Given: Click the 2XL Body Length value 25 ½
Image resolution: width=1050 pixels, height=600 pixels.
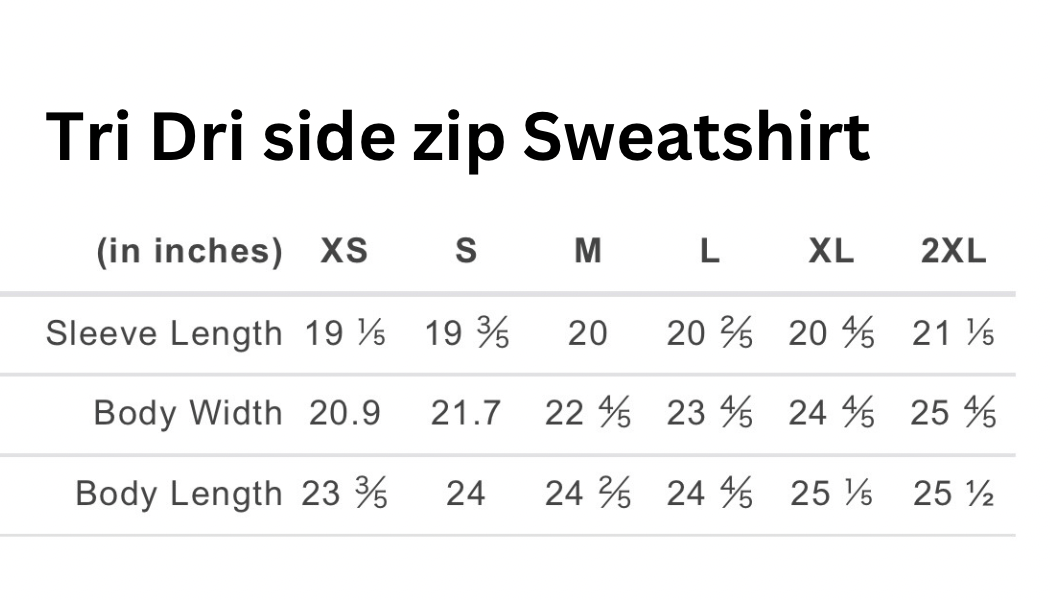Looking at the screenshot, I should pyautogui.click(x=953, y=493).
